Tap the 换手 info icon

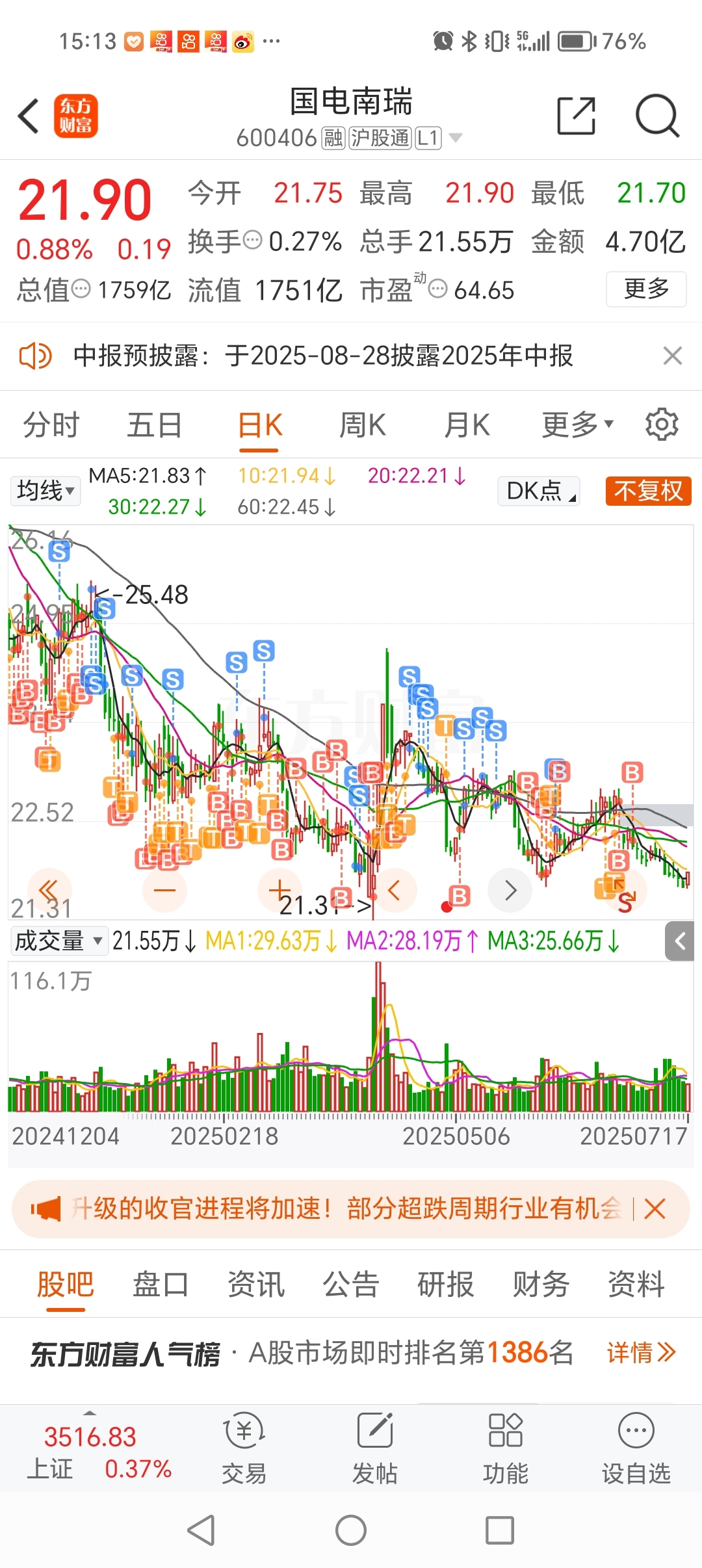point(252,240)
